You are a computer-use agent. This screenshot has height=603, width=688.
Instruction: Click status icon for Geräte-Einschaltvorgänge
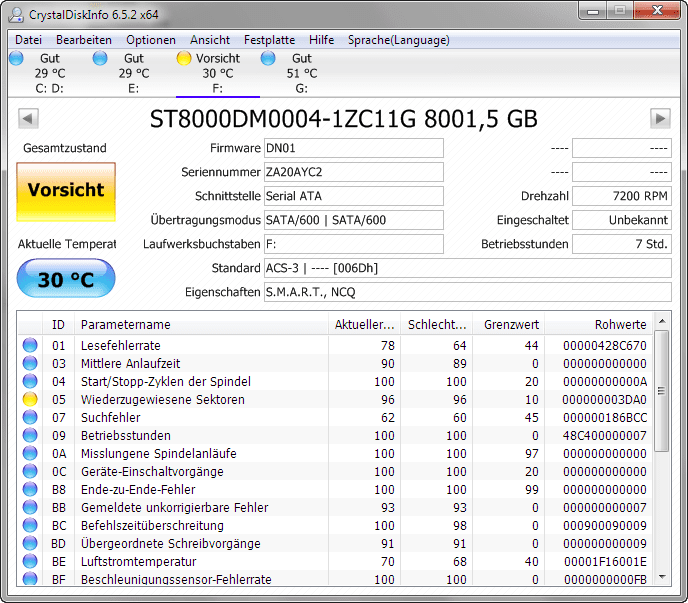tap(30, 471)
